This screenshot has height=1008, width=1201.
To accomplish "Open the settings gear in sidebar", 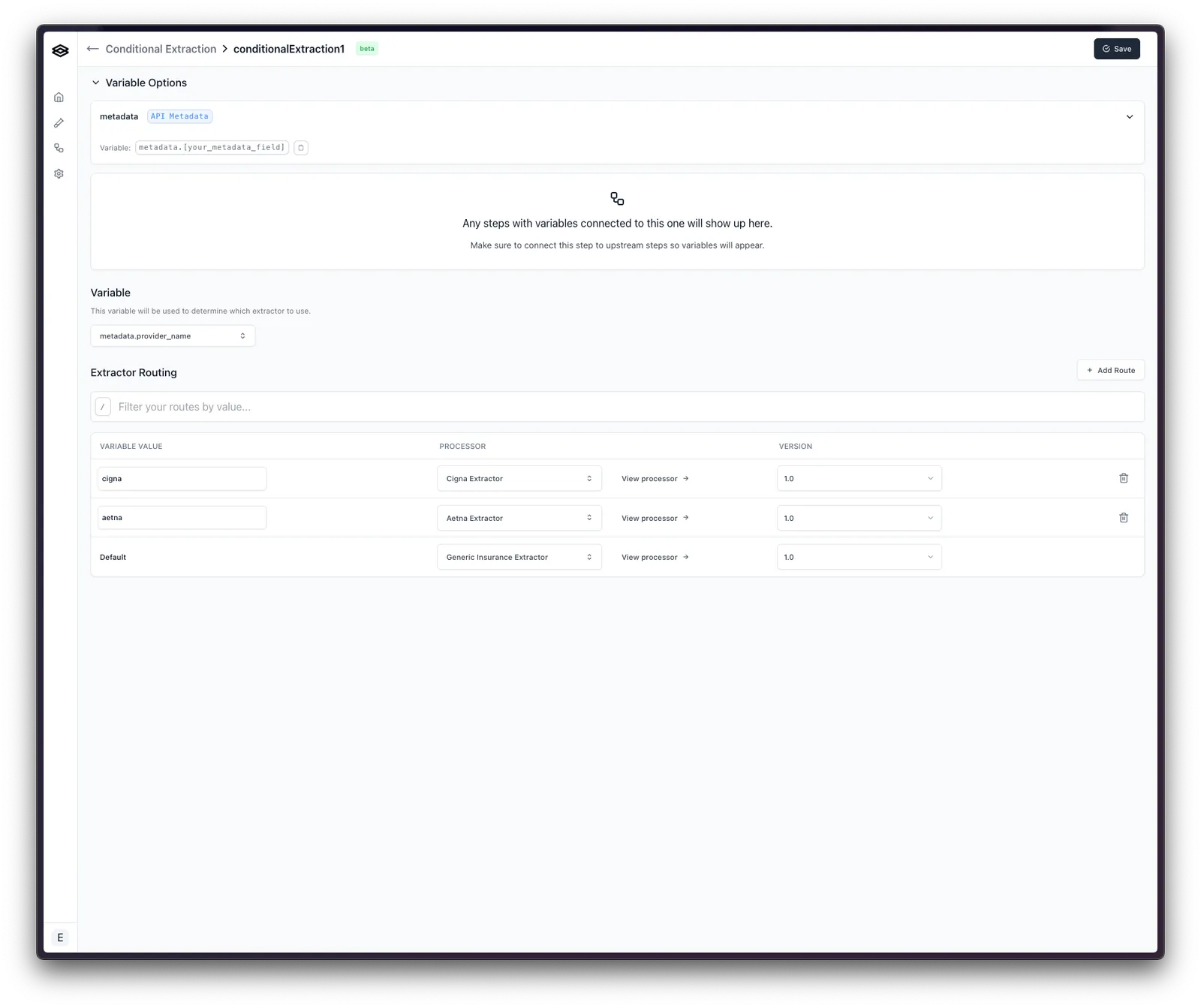I will (x=59, y=174).
